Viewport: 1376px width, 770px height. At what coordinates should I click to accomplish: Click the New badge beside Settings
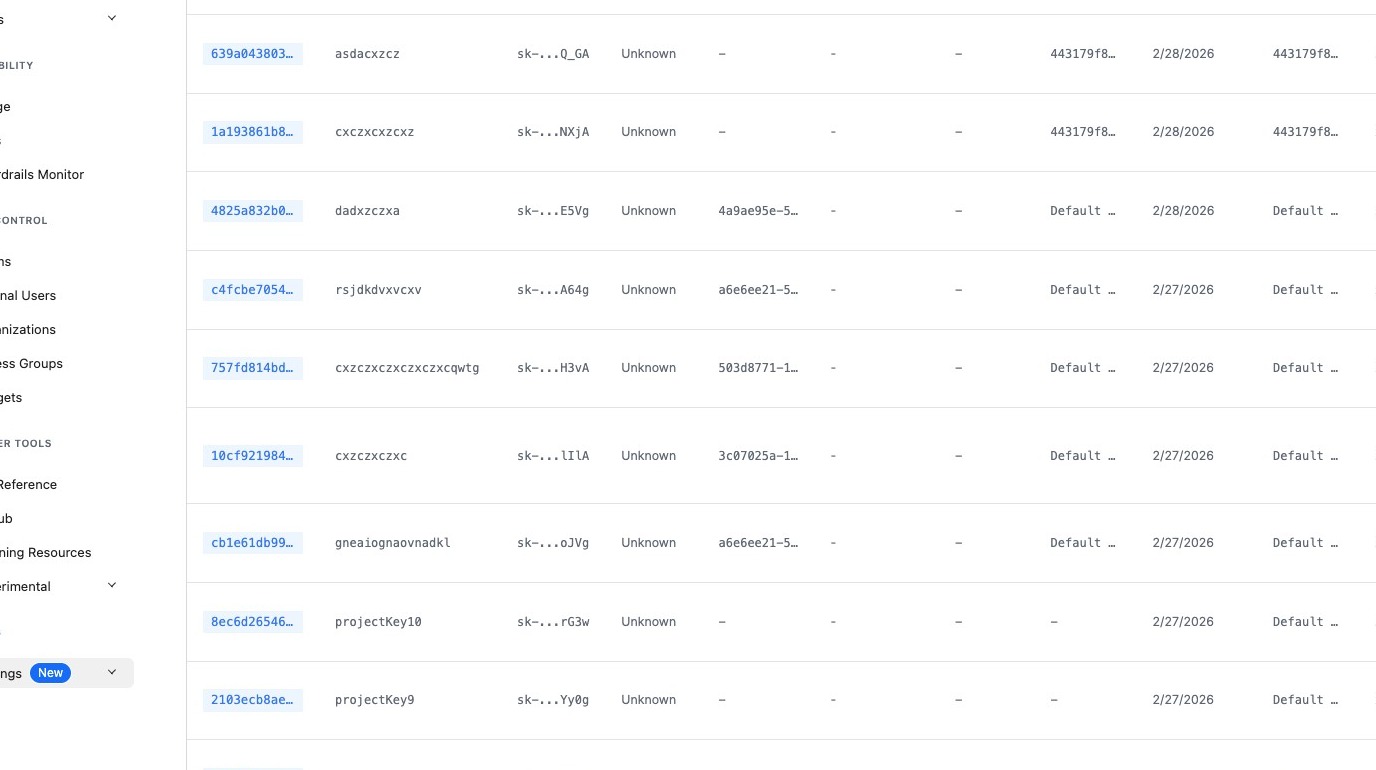[x=50, y=673]
